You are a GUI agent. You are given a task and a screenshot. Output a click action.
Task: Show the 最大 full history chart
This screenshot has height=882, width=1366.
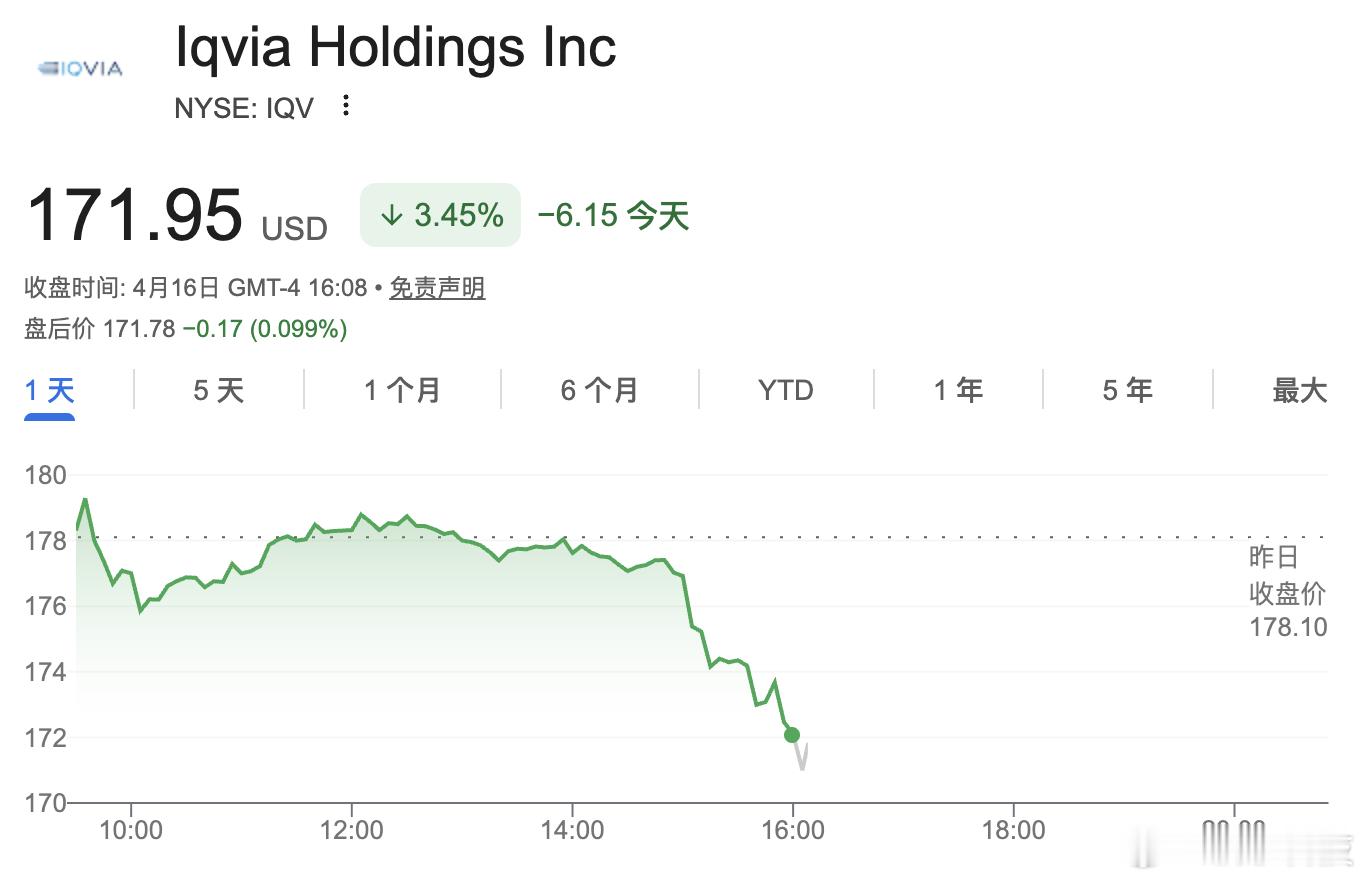pyautogui.click(x=1299, y=390)
